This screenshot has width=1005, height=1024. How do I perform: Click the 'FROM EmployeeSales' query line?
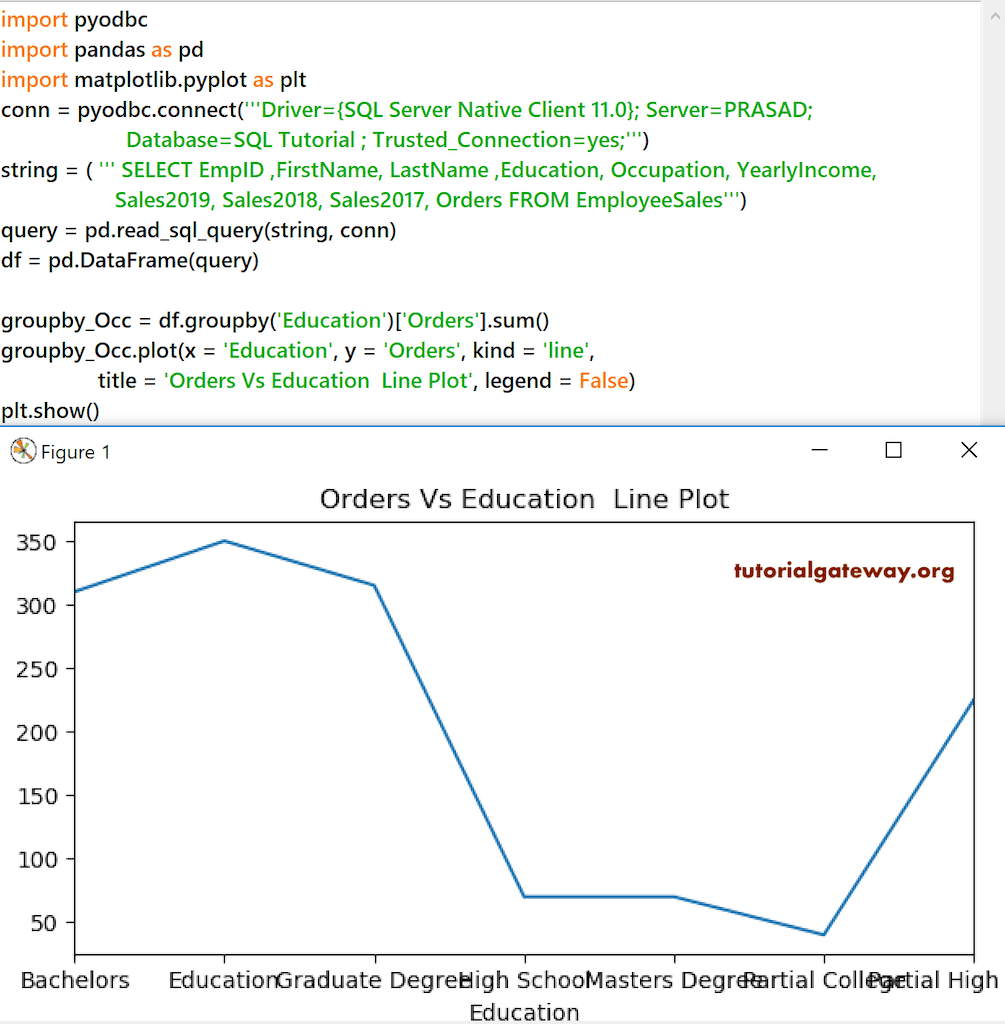430,200
